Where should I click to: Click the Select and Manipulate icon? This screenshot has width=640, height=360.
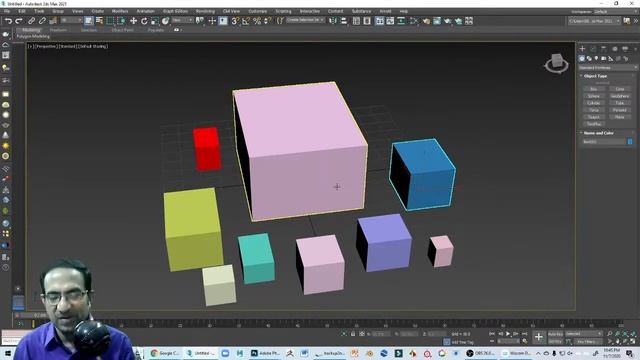point(212,21)
